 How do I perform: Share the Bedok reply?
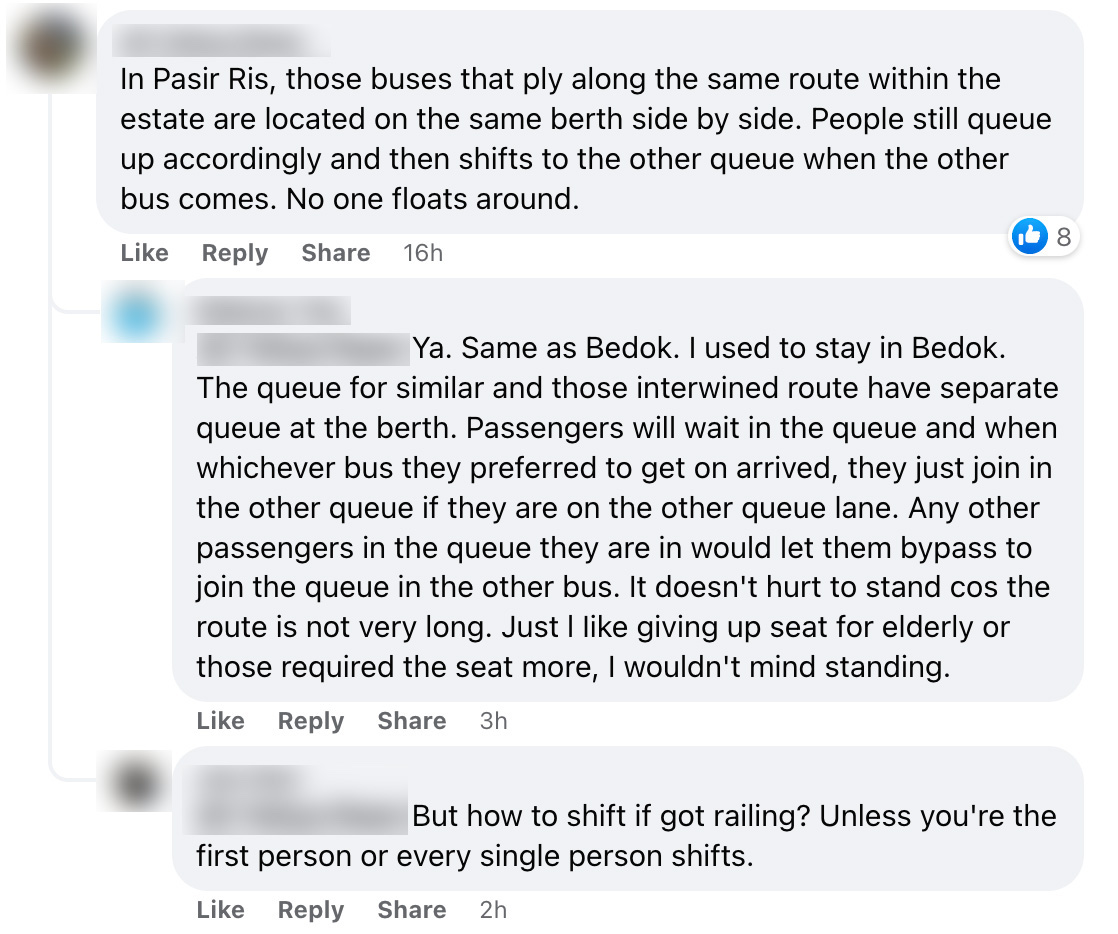pos(411,721)
